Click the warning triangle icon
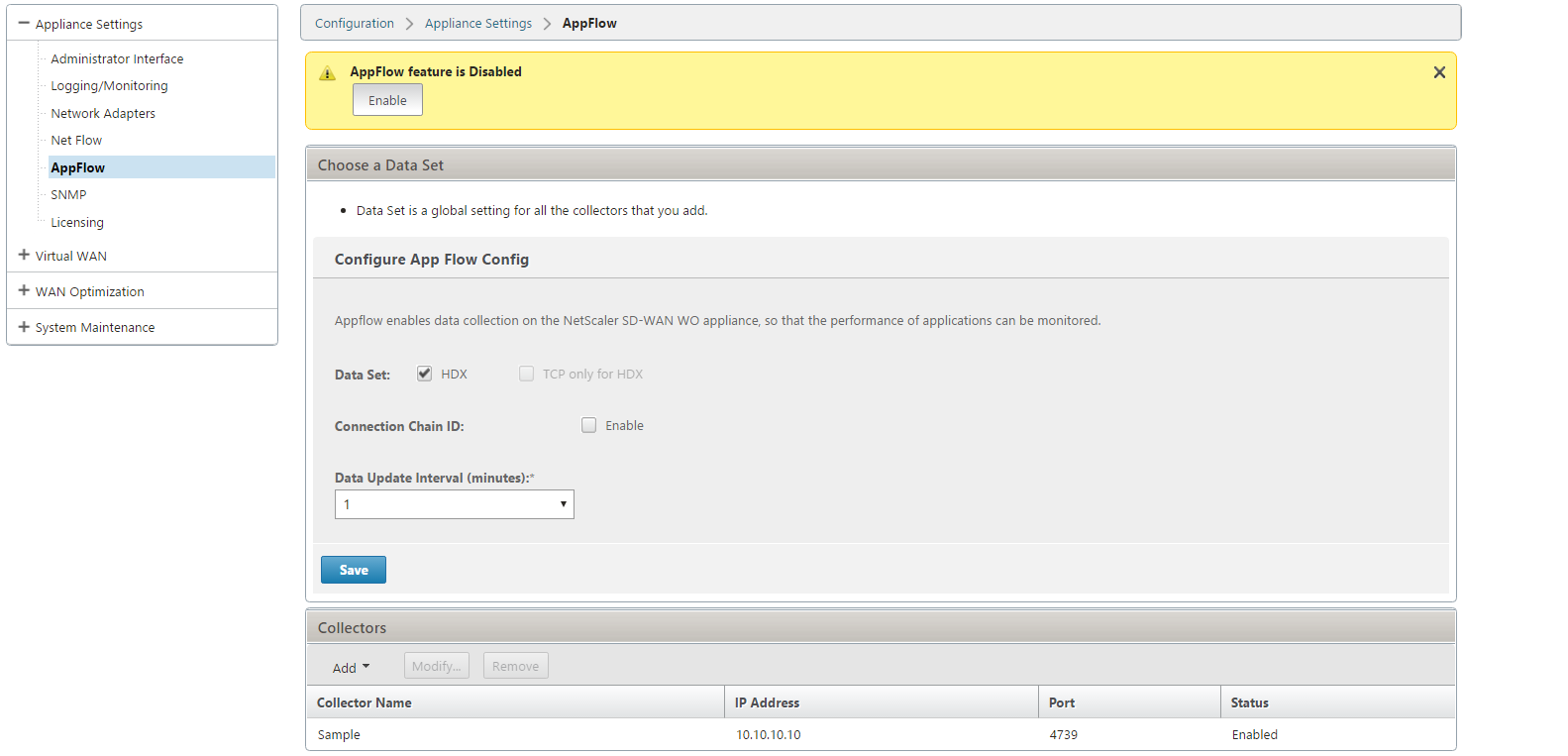This screenshot has width=1568, height=756. 328,73
